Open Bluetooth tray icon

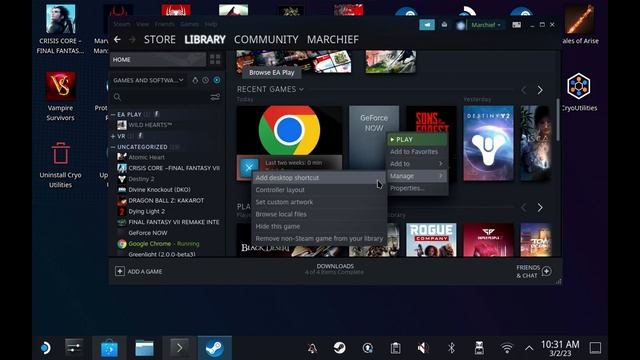pos(451,348)
